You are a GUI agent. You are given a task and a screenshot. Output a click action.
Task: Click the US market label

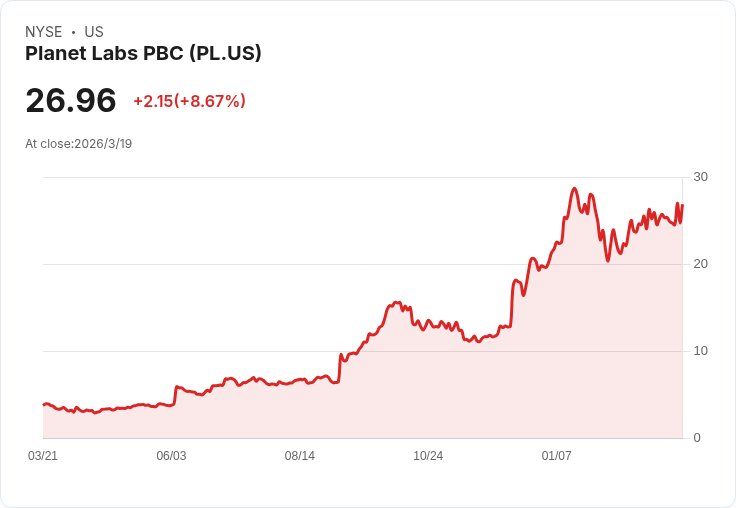(x=94, y=32)
